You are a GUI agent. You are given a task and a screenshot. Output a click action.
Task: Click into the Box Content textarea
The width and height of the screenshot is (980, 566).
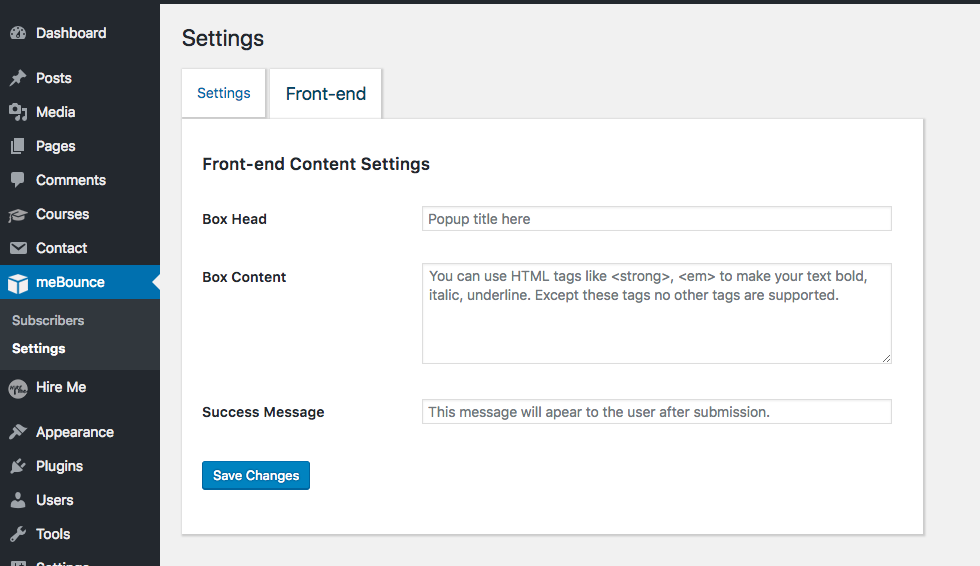(657, 314)
